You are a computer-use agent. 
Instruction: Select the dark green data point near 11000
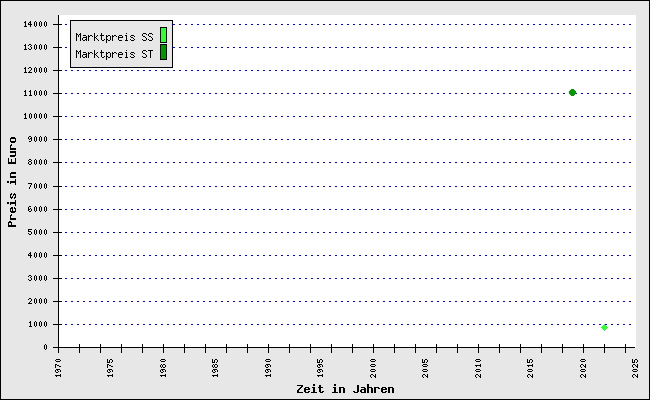(x=572, y=92)
